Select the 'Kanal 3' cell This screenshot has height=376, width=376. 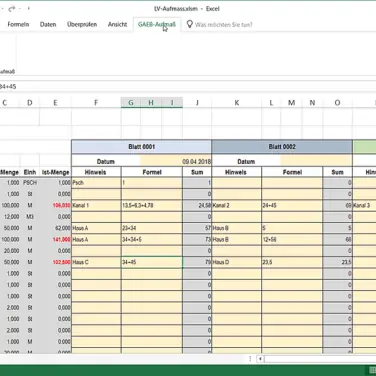point(364,205)
